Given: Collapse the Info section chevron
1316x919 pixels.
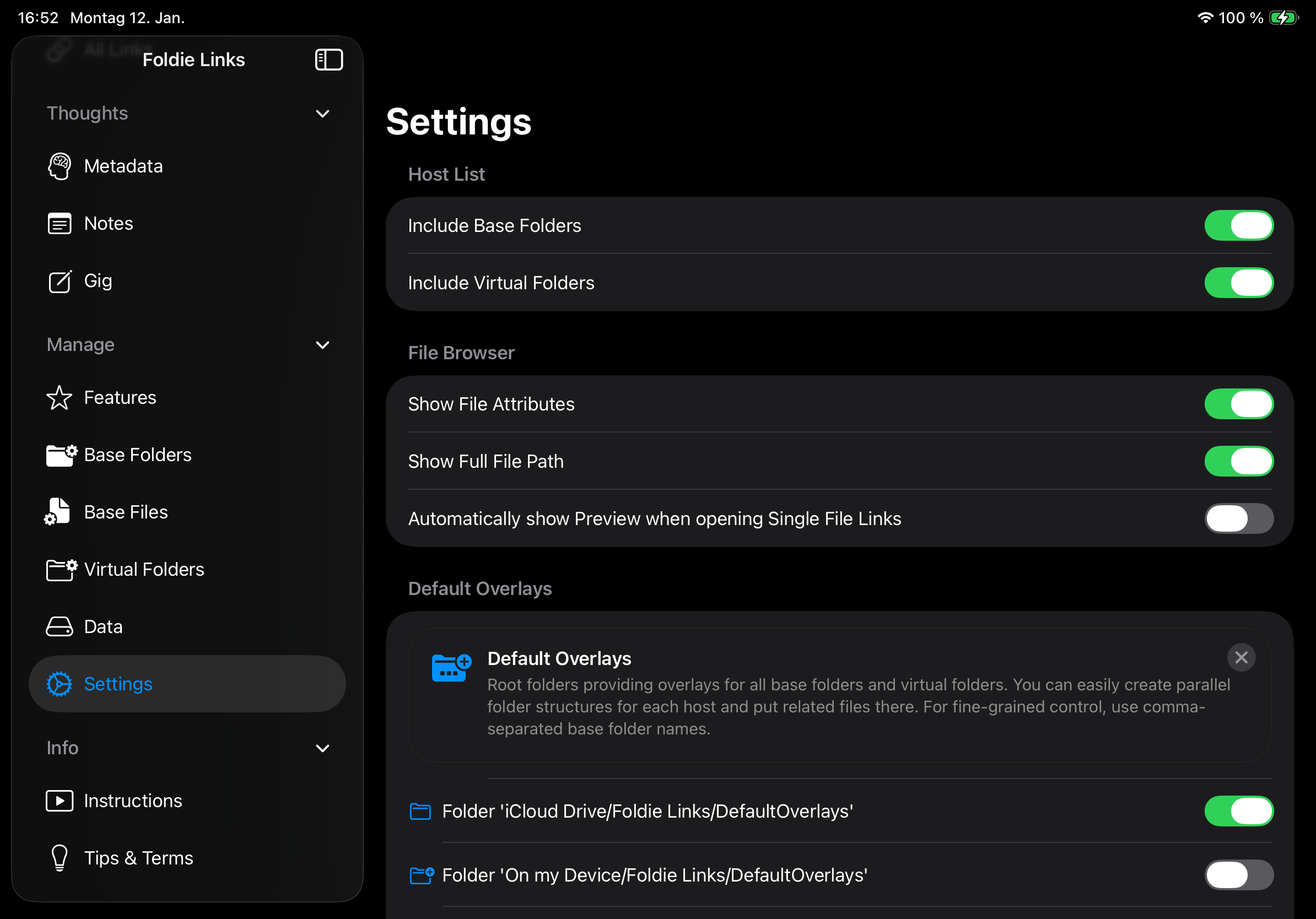Looking at the screenshot, I should tap(323, 748).
